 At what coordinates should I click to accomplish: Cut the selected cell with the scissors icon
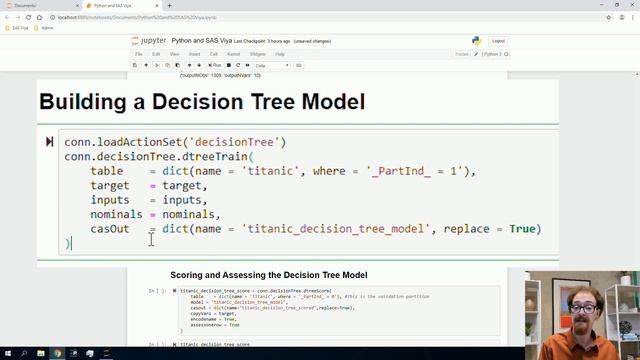click(157, 65)
